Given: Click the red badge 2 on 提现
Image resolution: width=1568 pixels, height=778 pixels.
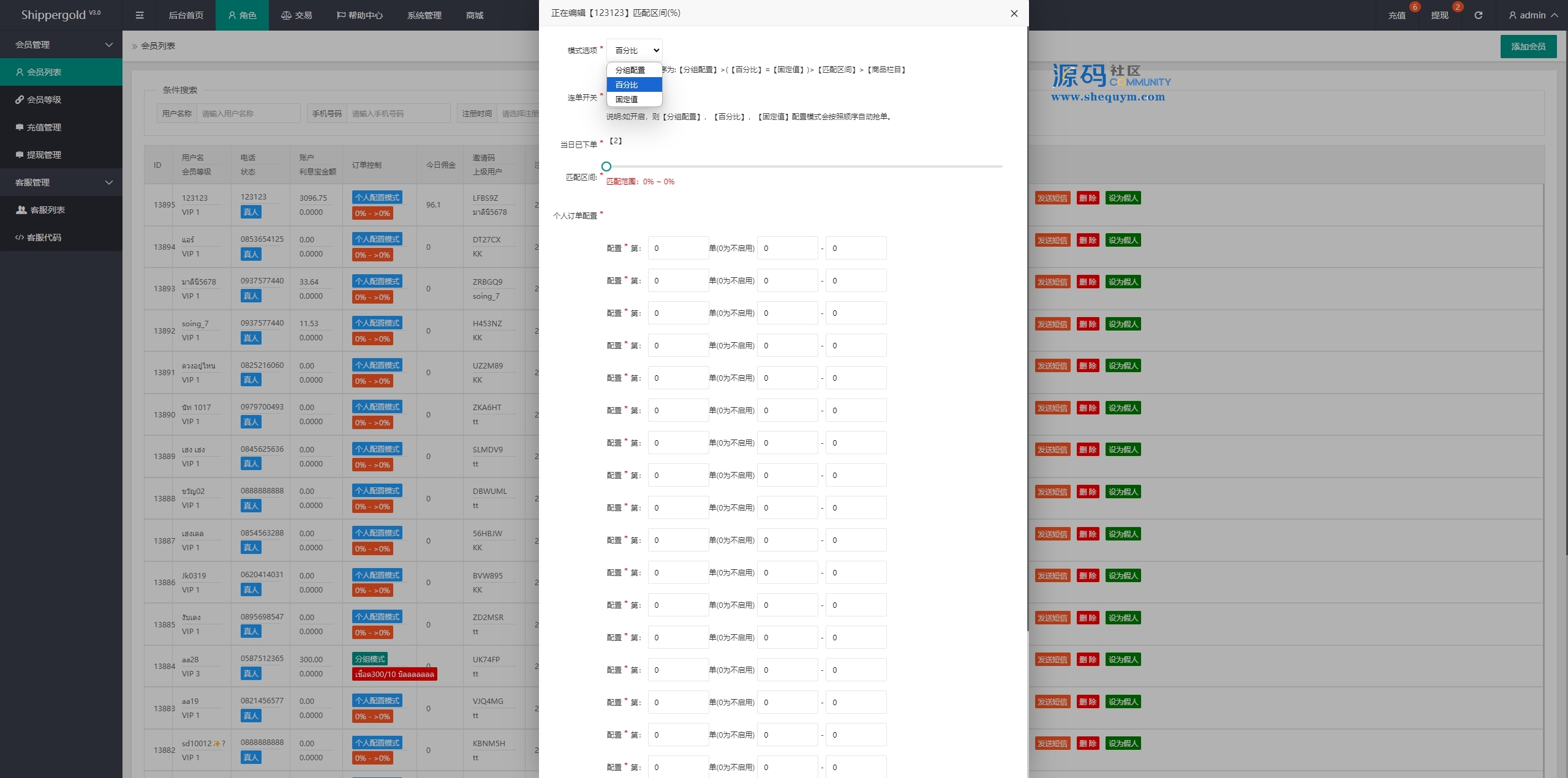Looking at the screenshot, I should [x=1458, y=7].
